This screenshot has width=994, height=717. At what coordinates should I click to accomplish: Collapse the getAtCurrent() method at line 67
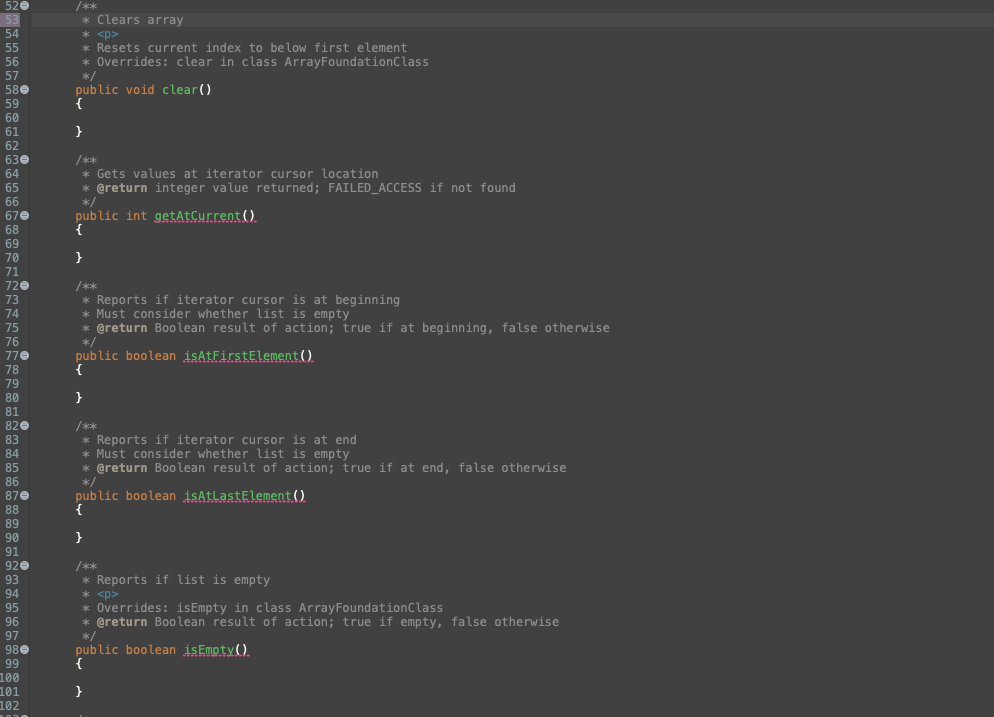tap(25, 216)
